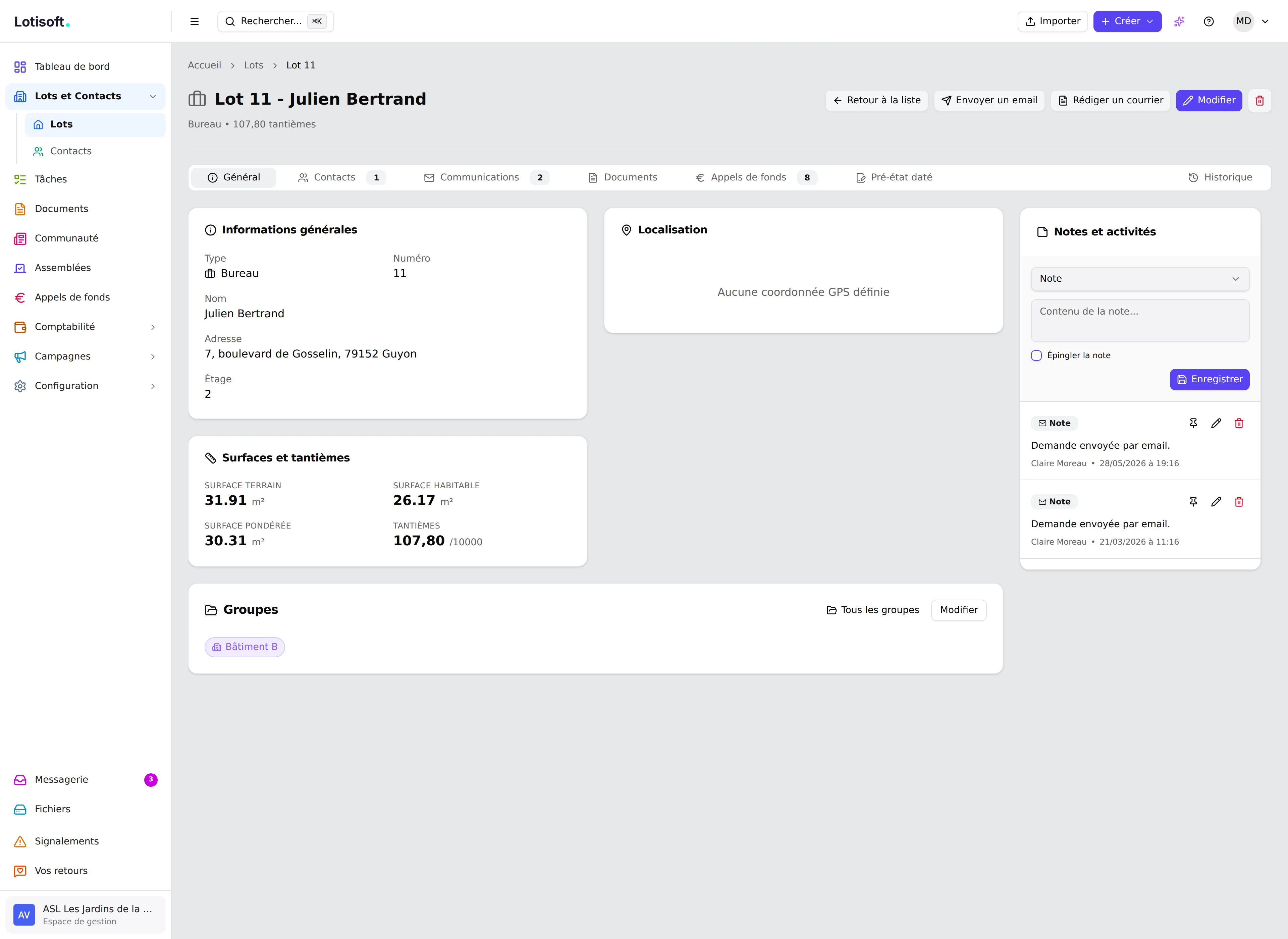Expand the Comptabilité submenu
1288x939 pixels.
tap(153, 327)
